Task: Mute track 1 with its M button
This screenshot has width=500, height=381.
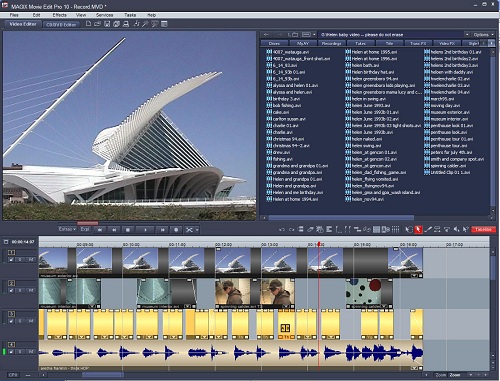Action: tap(31, 259)
